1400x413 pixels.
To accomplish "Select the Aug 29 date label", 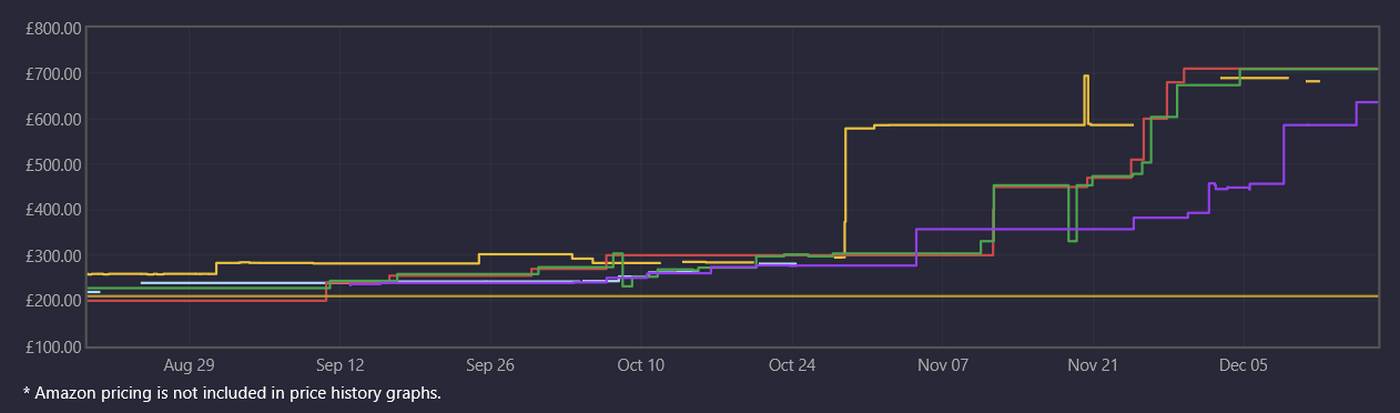I will tap(189, 366).
